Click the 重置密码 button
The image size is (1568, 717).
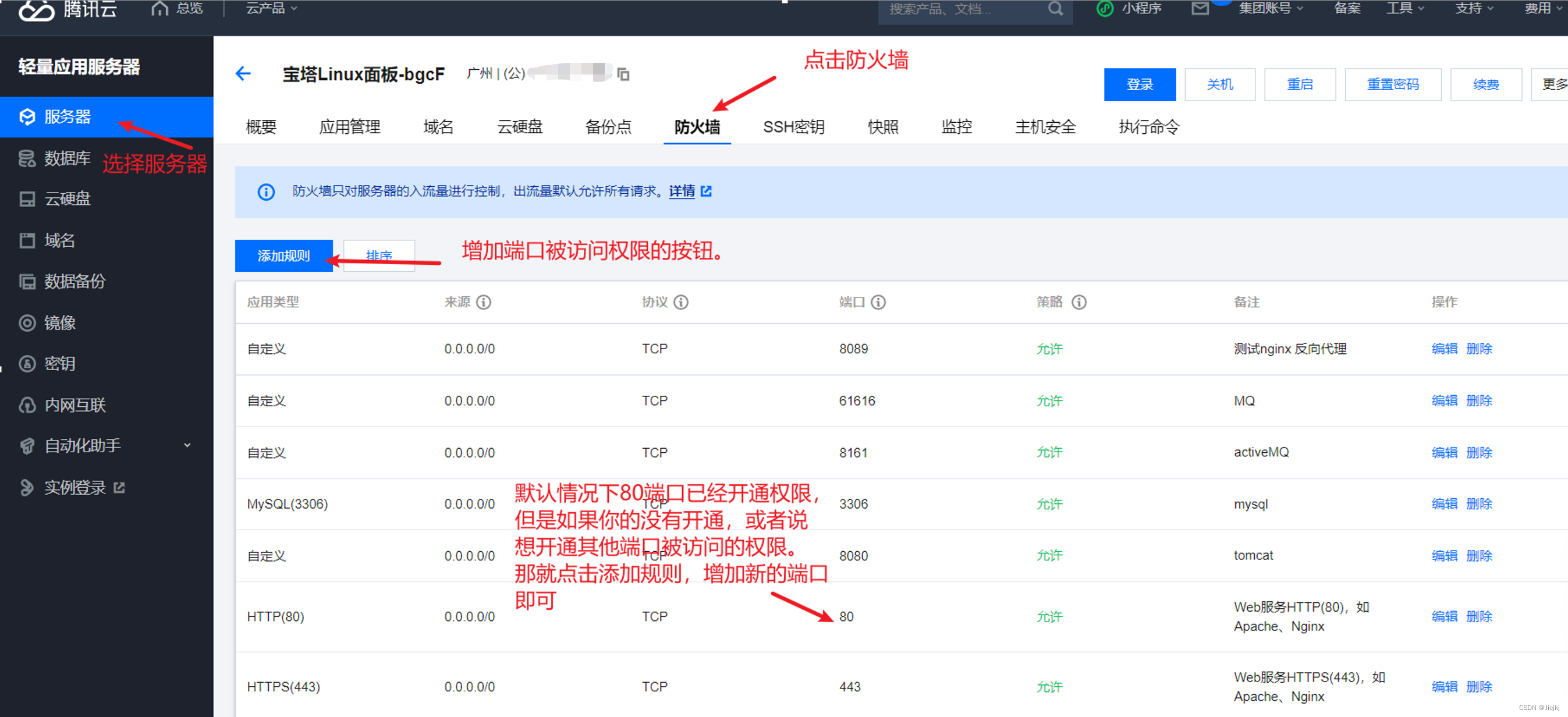click(x=1393, y=84)
